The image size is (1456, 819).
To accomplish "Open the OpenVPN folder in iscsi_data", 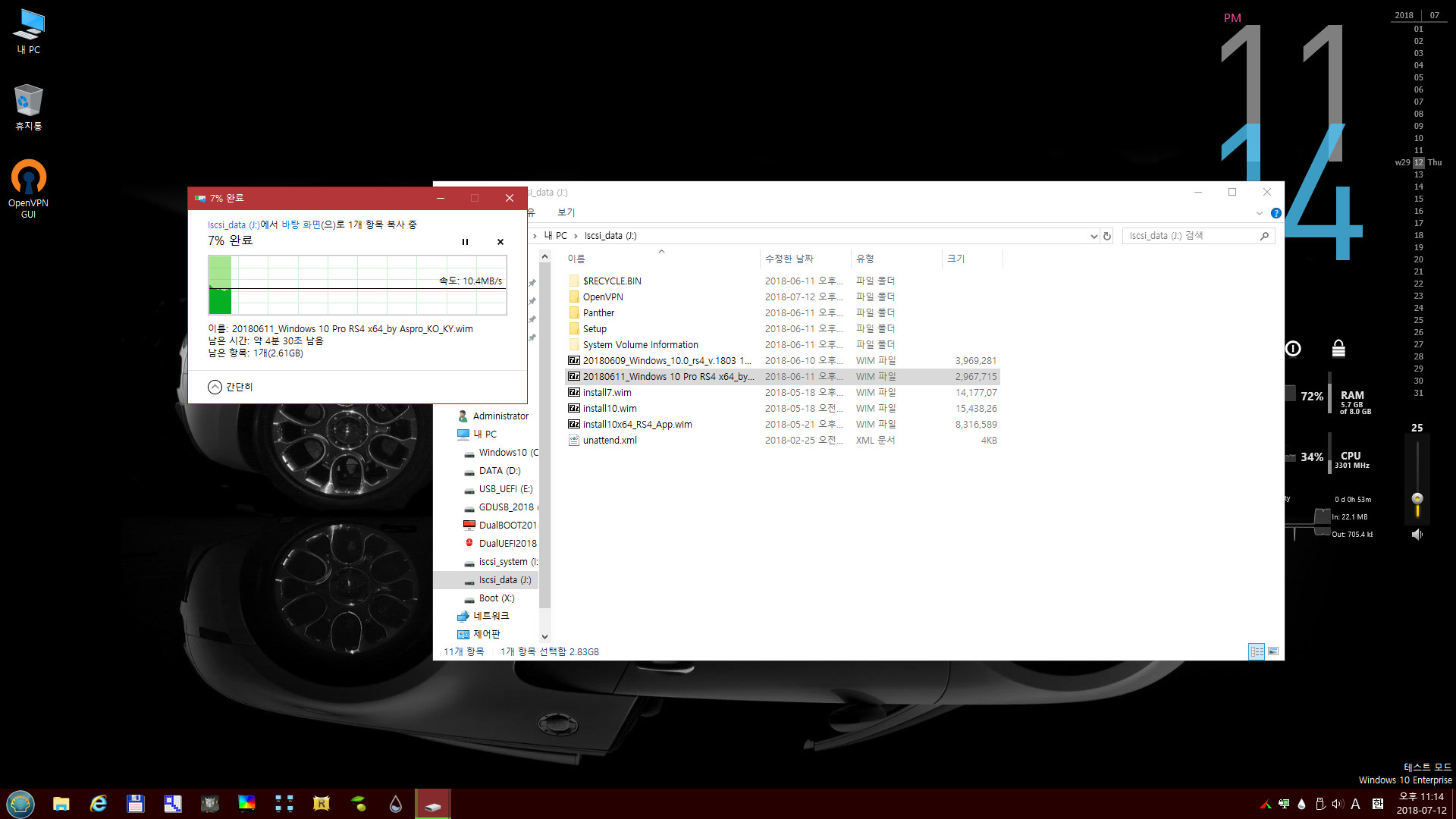I will point(601,297).
